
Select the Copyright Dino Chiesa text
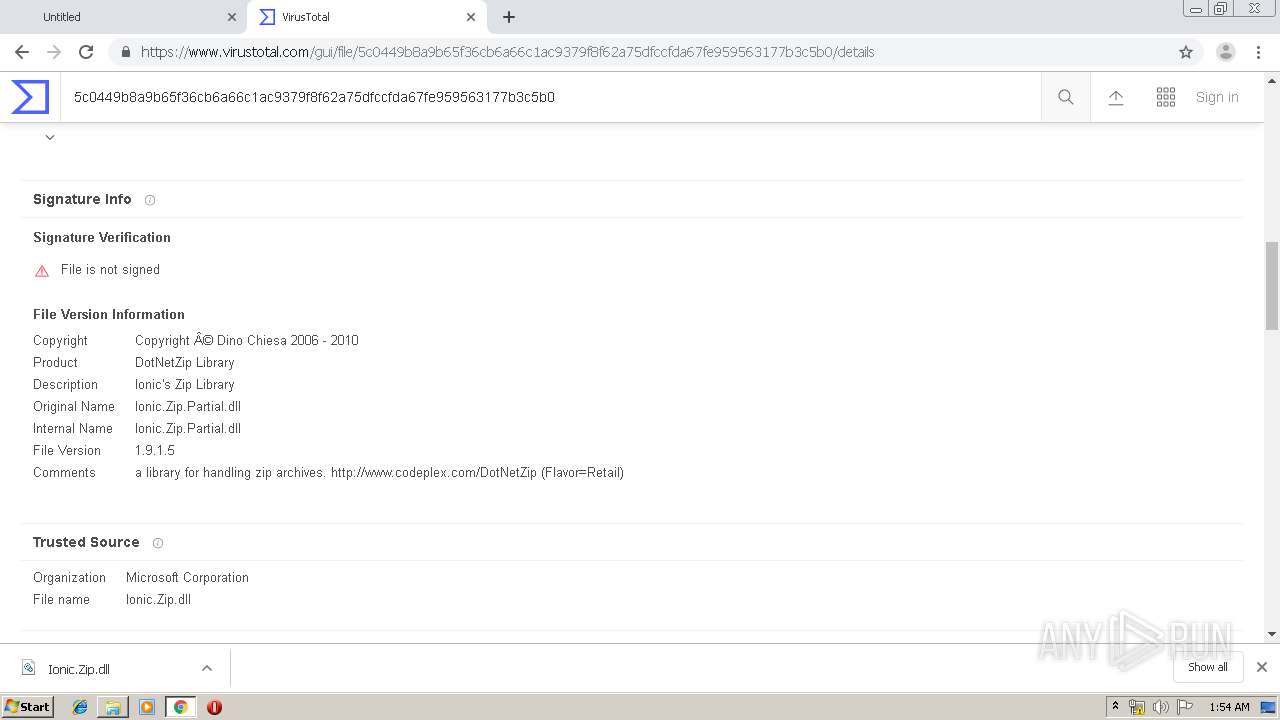click(x=247, y=341)
